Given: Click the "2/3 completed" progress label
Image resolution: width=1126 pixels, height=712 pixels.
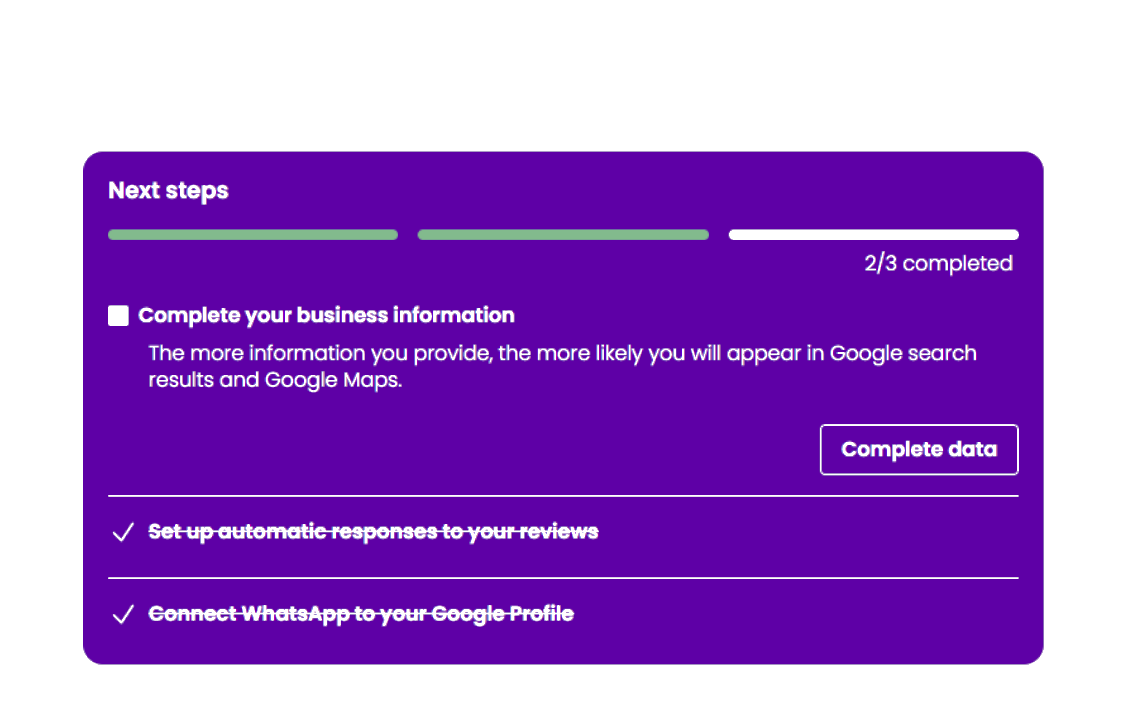Looking at the screenshot, I should pos(938,264).
